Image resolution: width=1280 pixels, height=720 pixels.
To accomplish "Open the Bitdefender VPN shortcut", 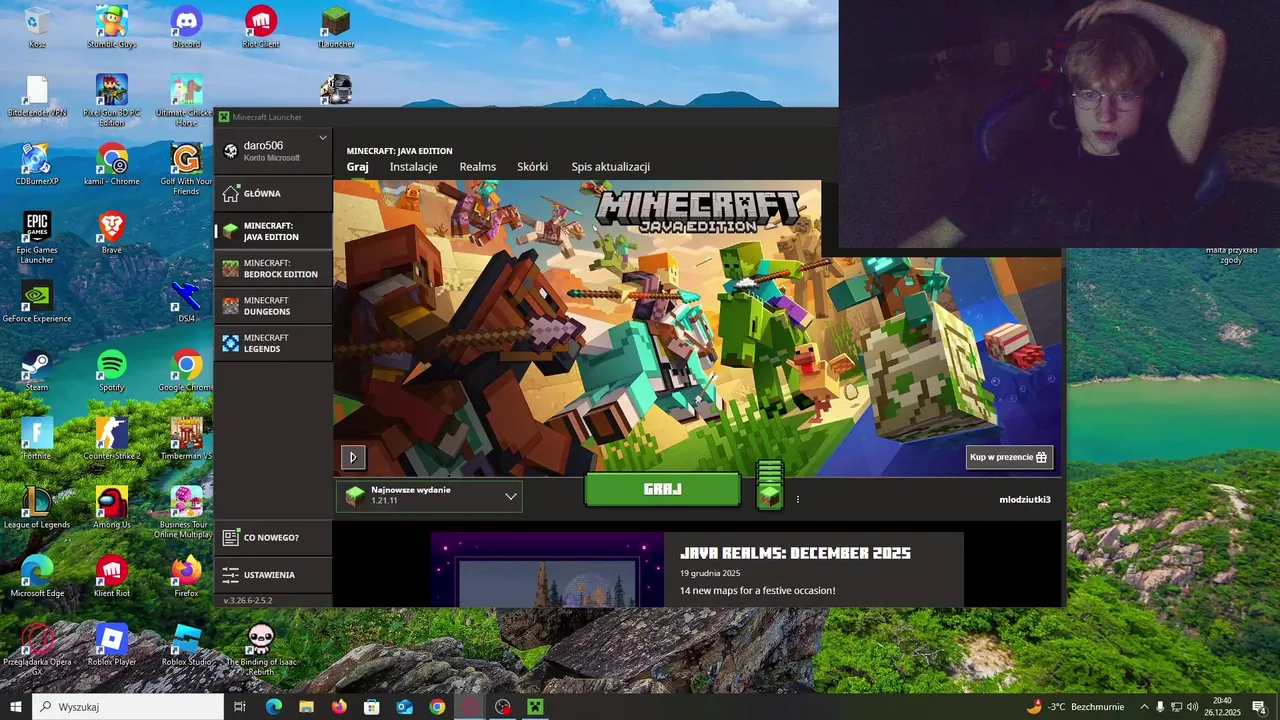I will pos(37,96).
